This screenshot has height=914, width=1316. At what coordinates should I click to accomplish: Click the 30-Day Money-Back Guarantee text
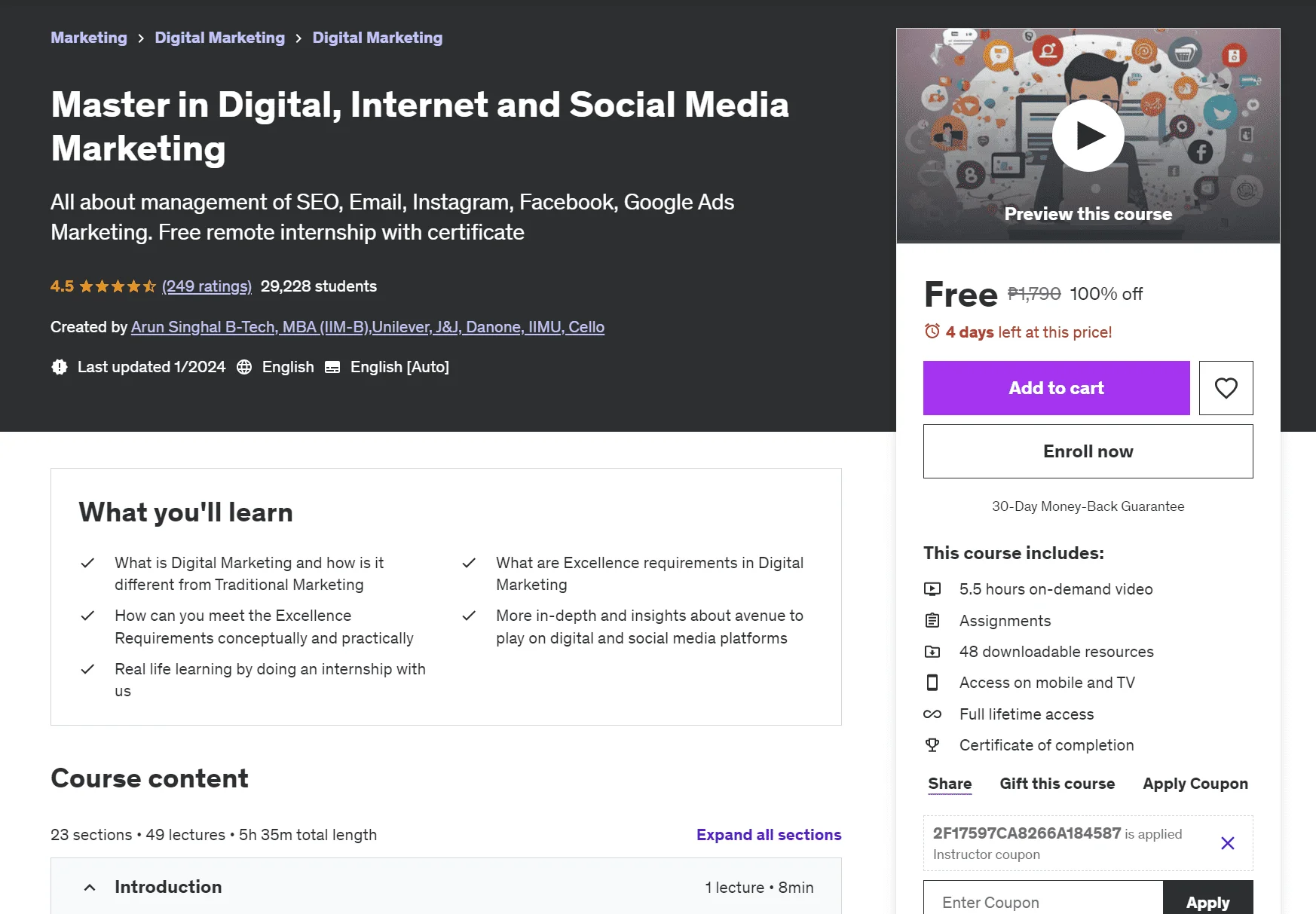1088,506
